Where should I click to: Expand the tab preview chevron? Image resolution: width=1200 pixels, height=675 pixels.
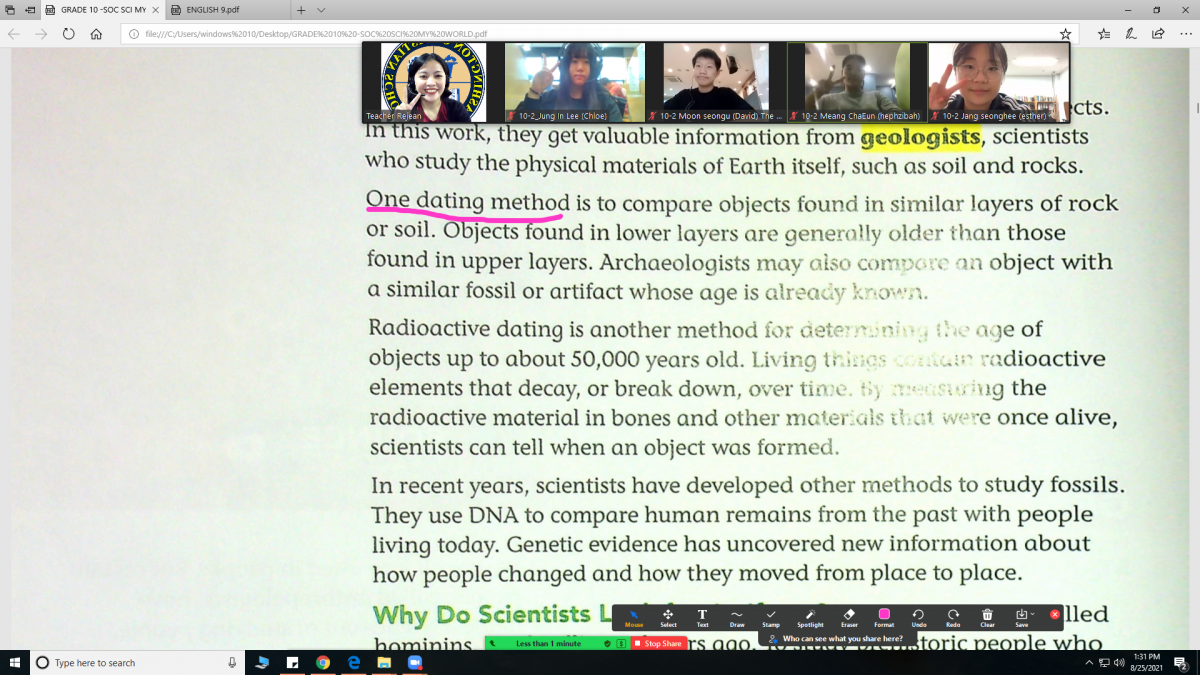pyautogui.click(x=321, y=9)
